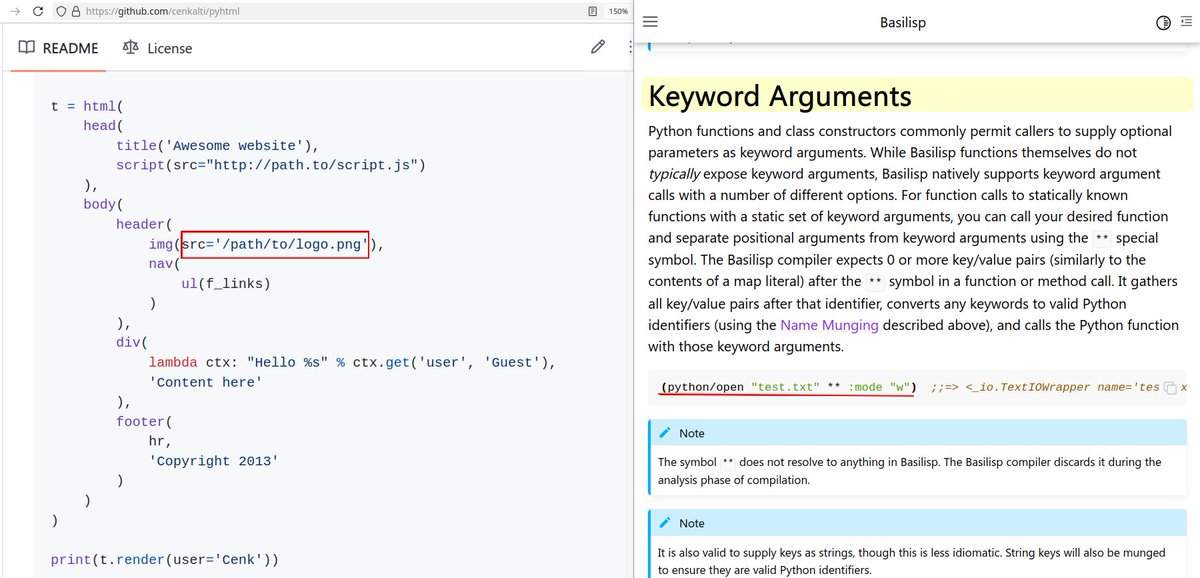
Task: Toggle reader view in address bar
Action: tap(593, 11)
